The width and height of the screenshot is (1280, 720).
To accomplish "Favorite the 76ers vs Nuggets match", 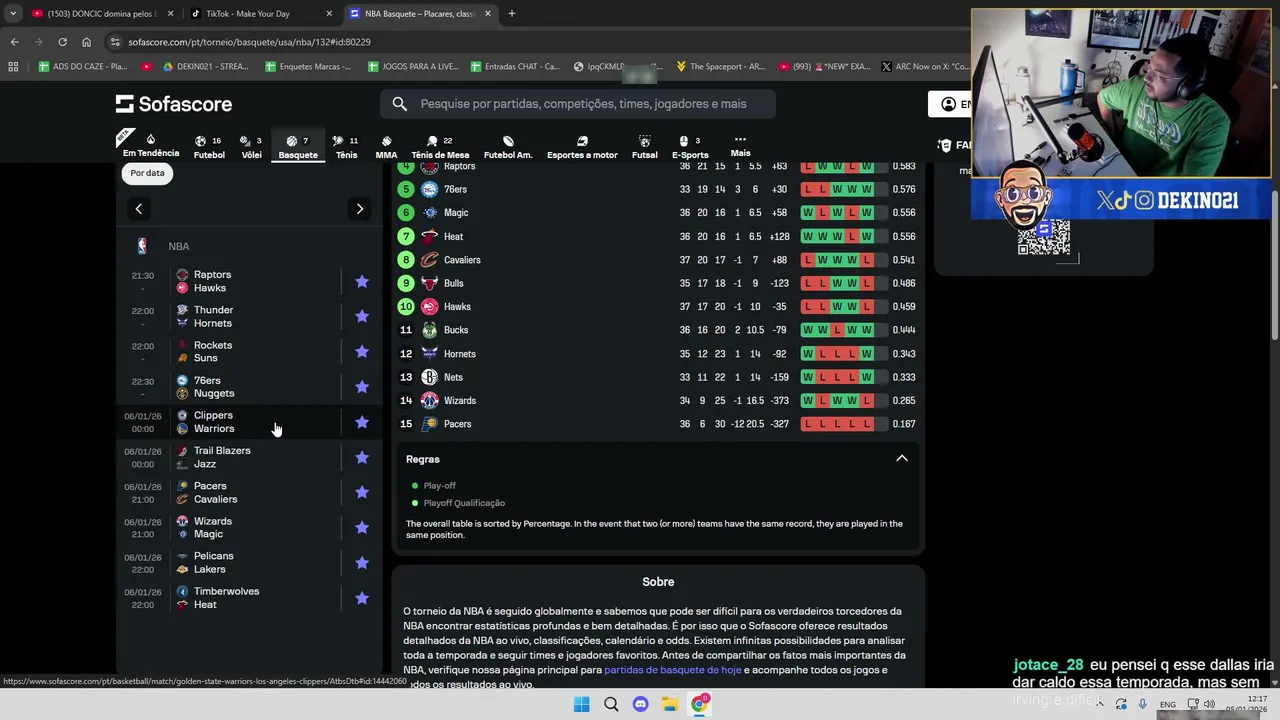I will tap(362, 387).
